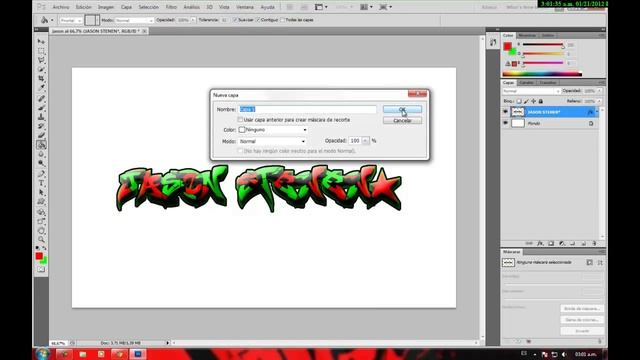The image size is (640, 360).
Task: Toggle the Contiguo checkbox
Action: click(x=258, y=20)
